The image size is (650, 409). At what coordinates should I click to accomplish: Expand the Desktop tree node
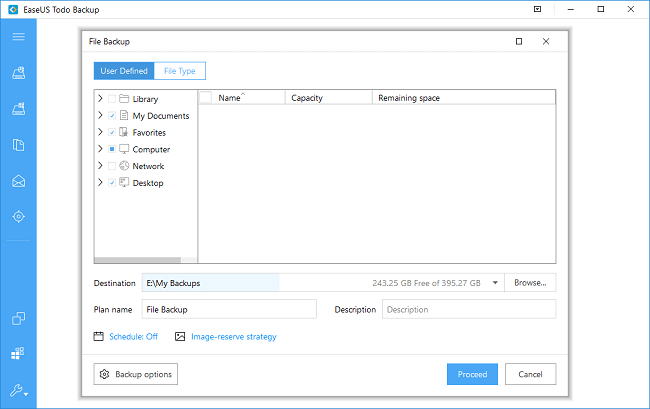point(100,183)
